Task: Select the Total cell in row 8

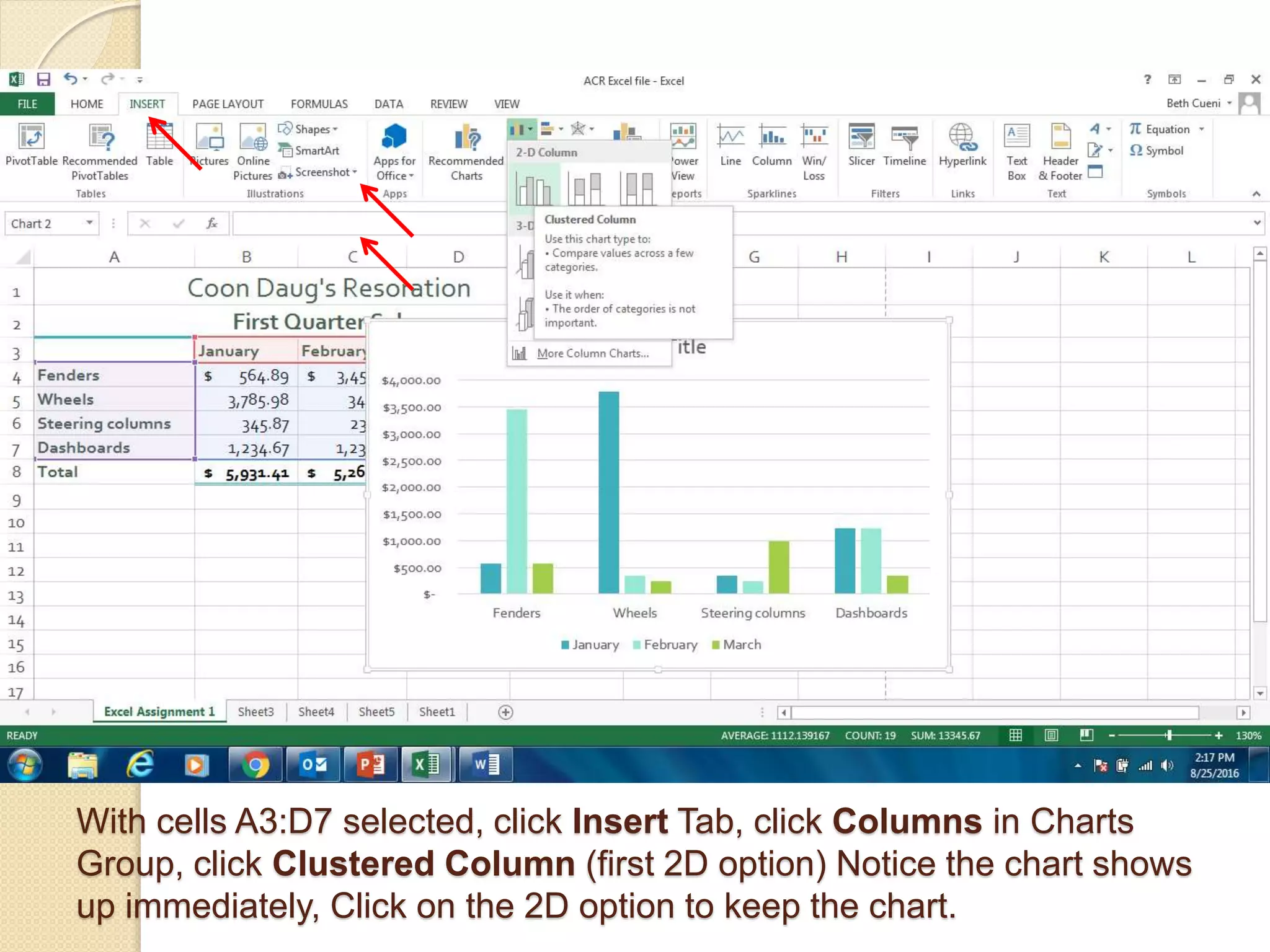Action: pos(114,472)
